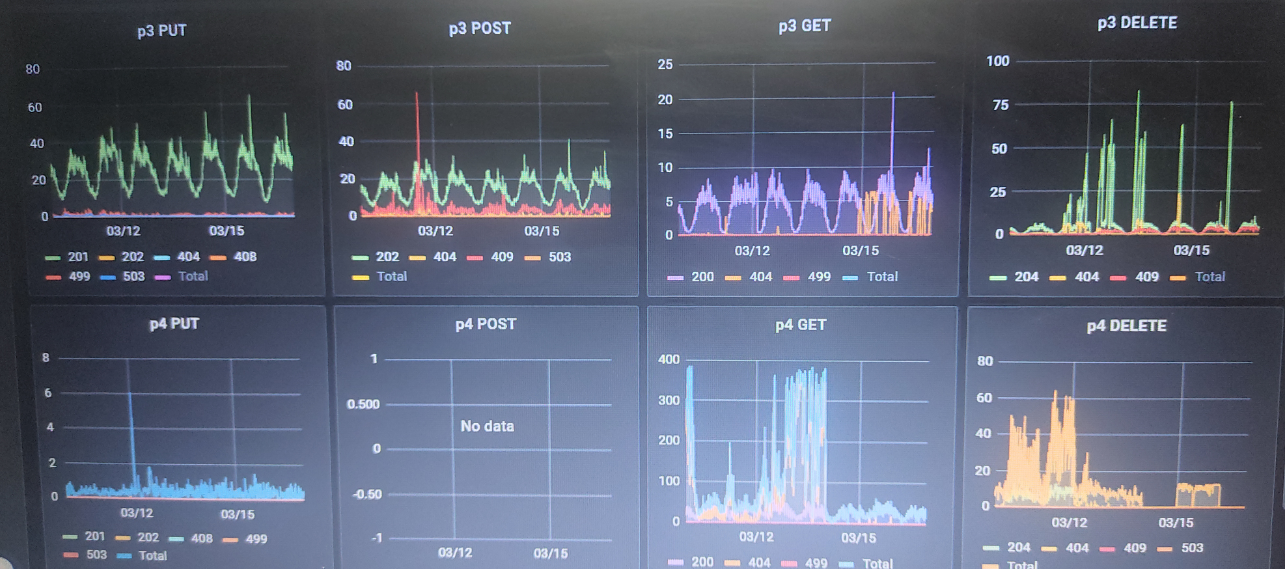
Task: Toggle the 404 series in p3 POST legend
Action: tap(432, 257)
